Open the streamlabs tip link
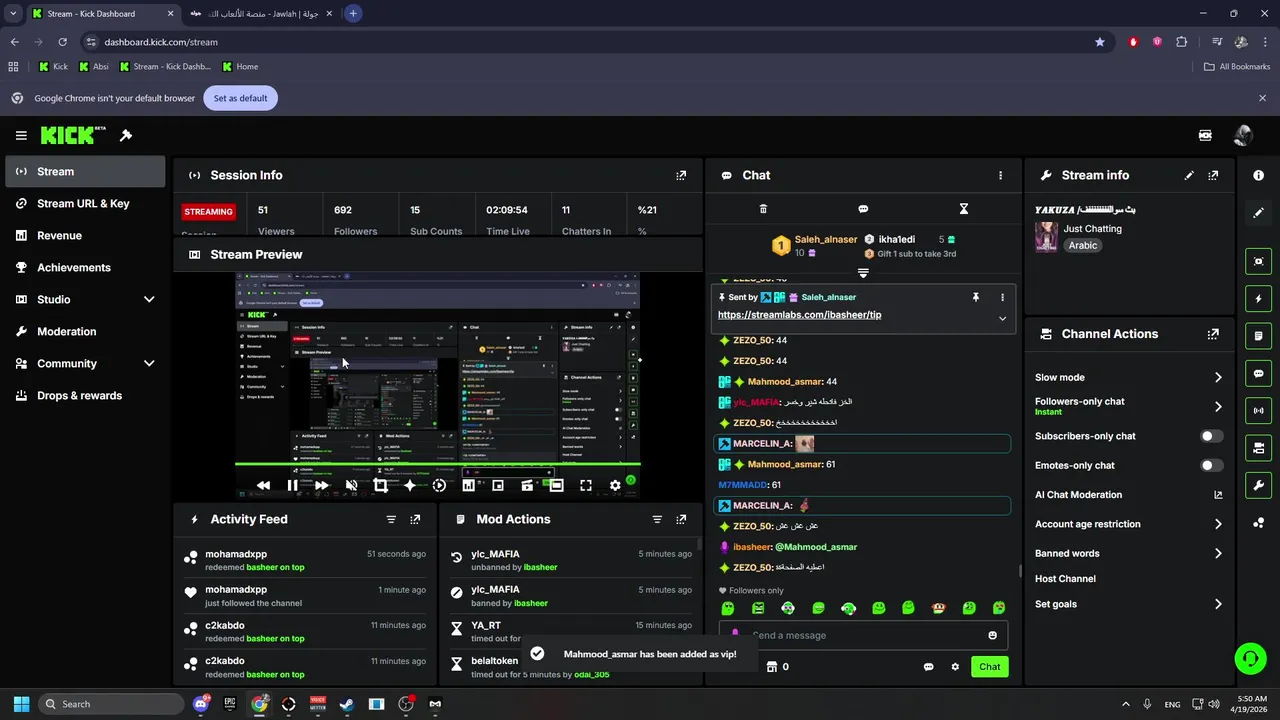The width and height of the screenshot is (1280, 720). pos(799,315)
